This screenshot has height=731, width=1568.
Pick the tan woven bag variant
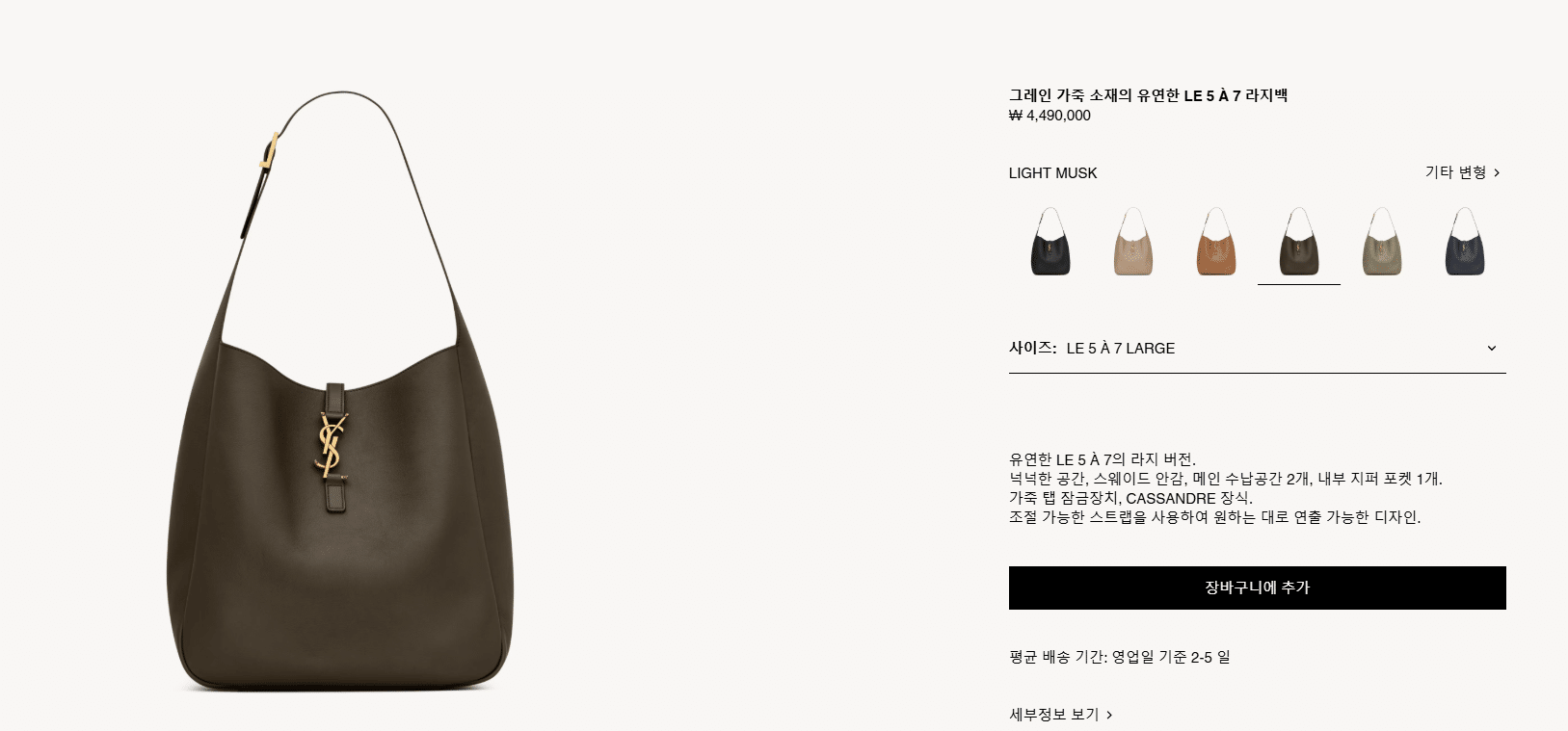(x=1216, y=242)
